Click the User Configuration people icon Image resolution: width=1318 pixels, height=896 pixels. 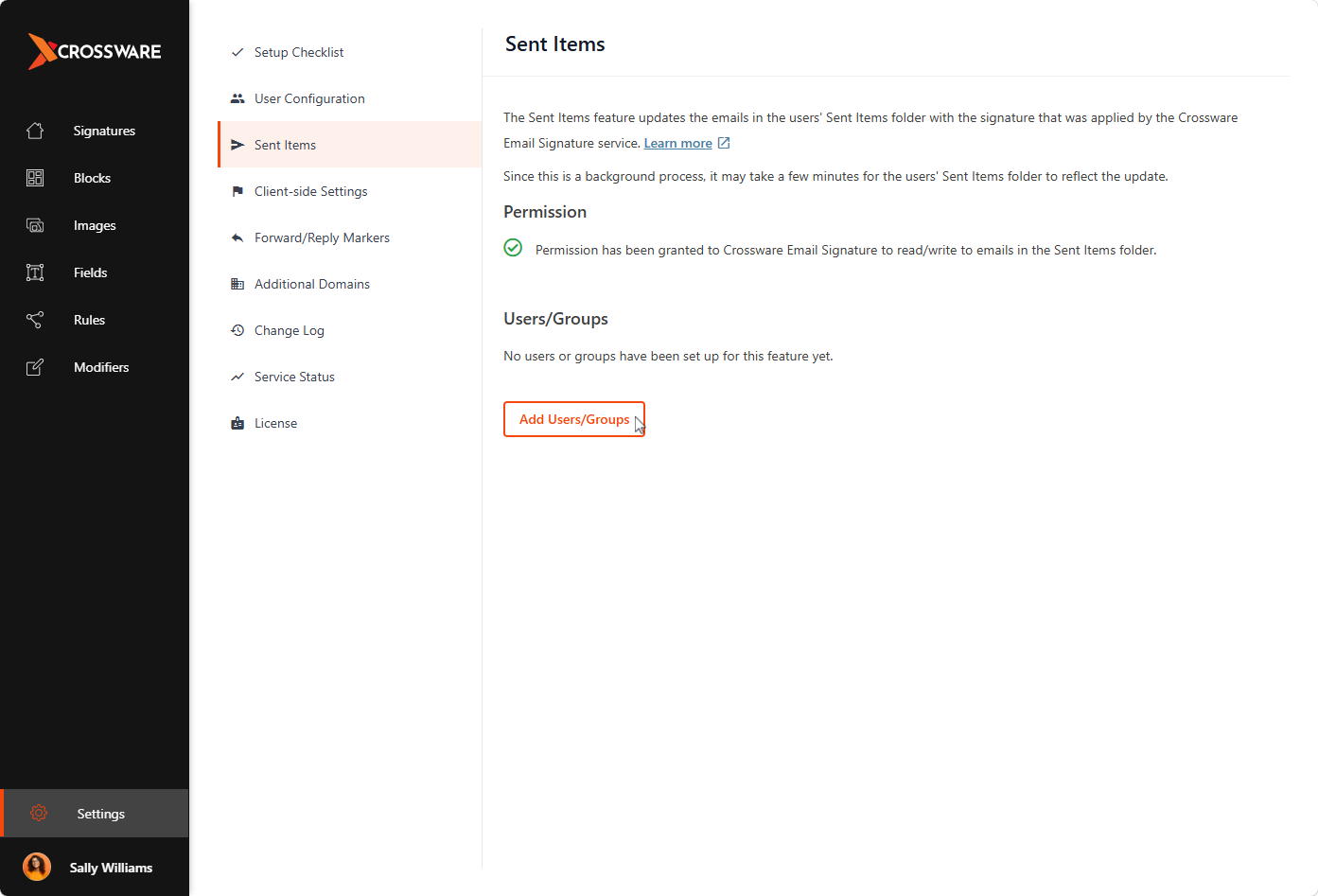click(x=237, y=98)
